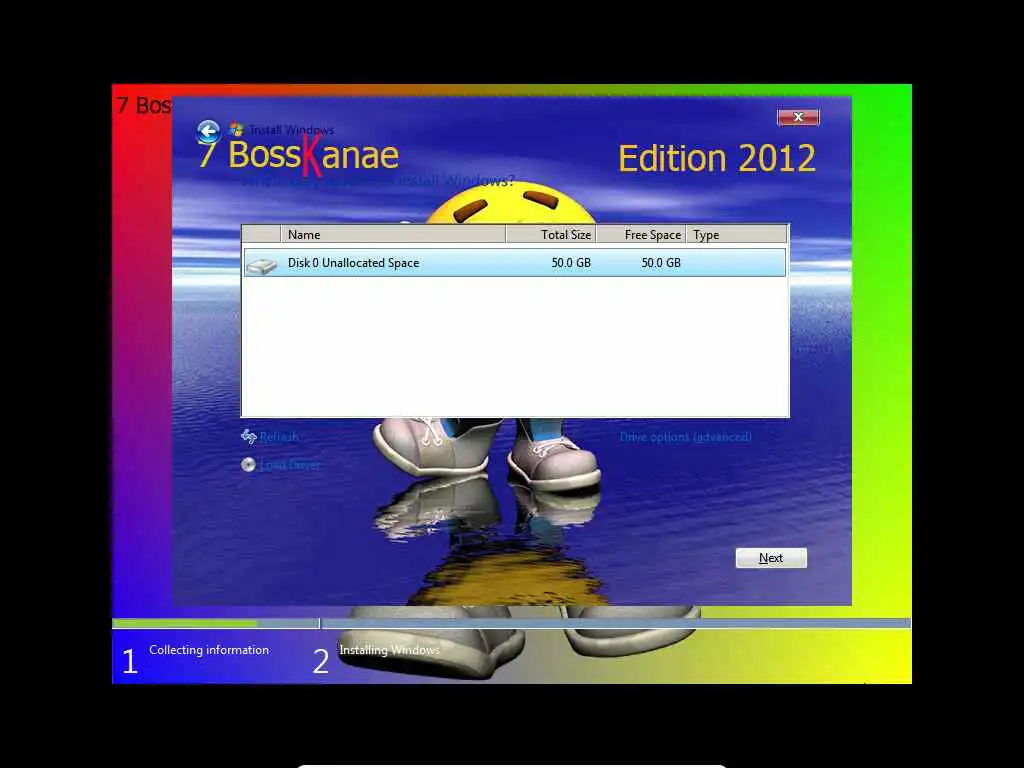Screen dimensions: 1024x768
Task: Click the Refresh link
Action: (279, 436)
